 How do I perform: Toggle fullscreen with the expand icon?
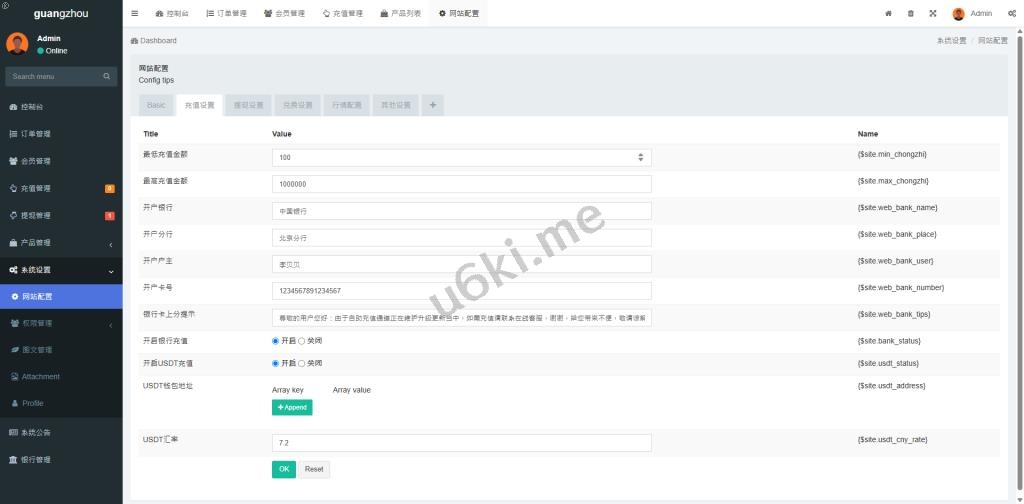932,13
